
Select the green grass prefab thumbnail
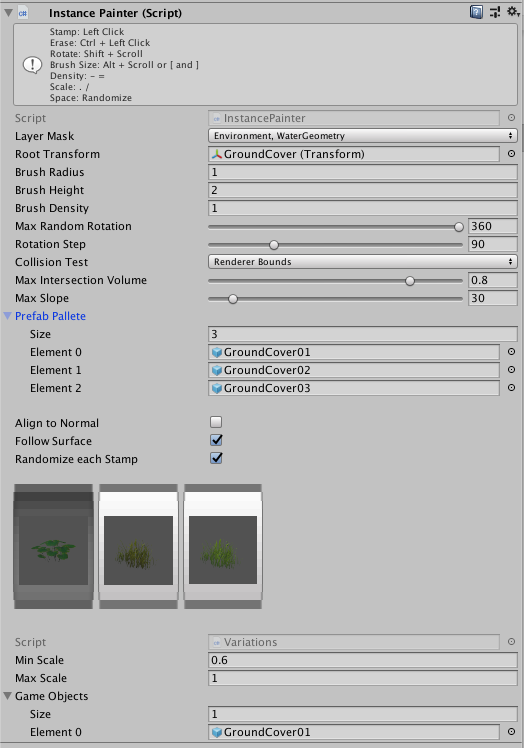(x=223, y=547)
